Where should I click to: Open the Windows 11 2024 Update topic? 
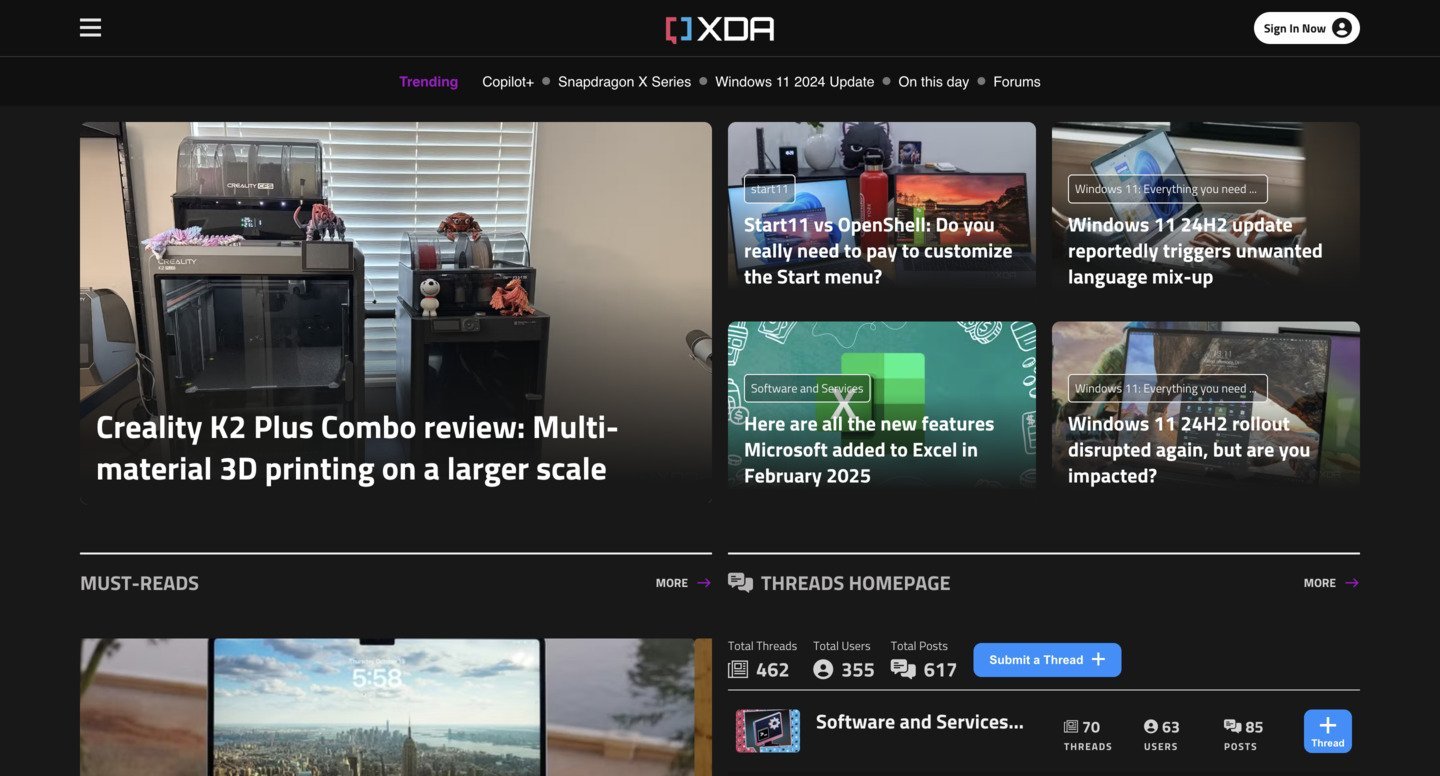[x=794, y=82]
